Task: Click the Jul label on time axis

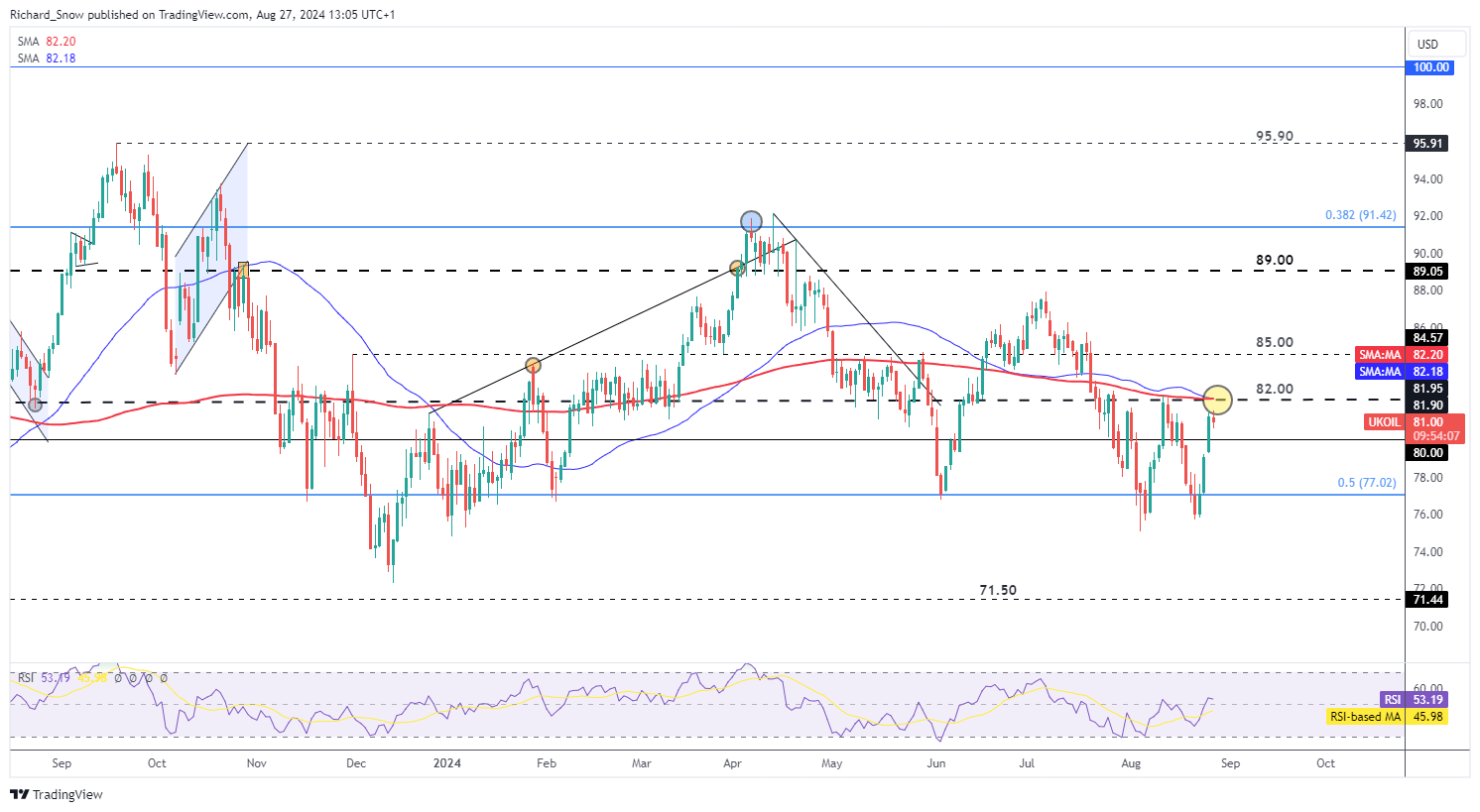Action: tap(1028, 763)
